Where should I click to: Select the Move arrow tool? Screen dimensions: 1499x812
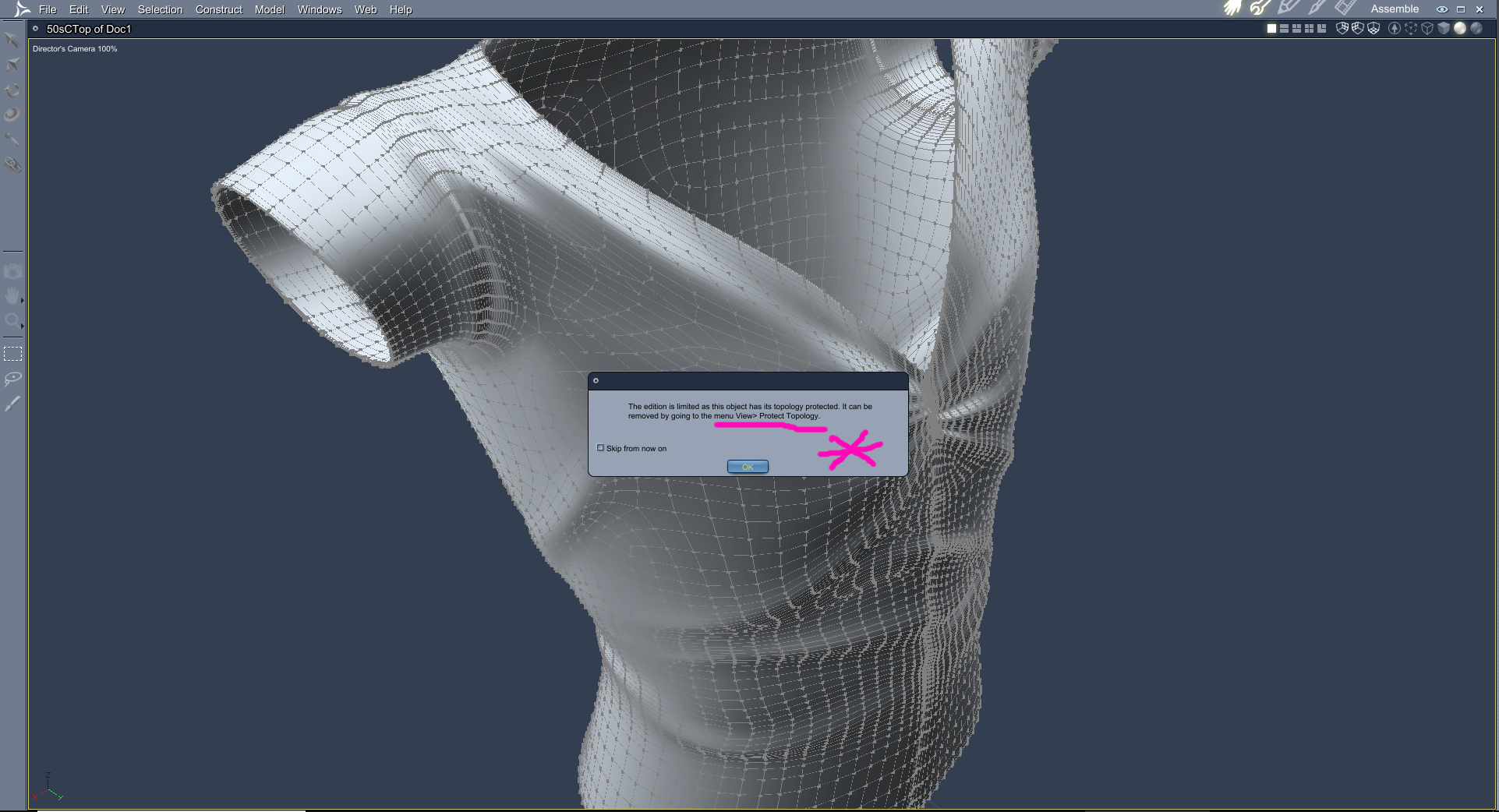(x=12, y=39)
